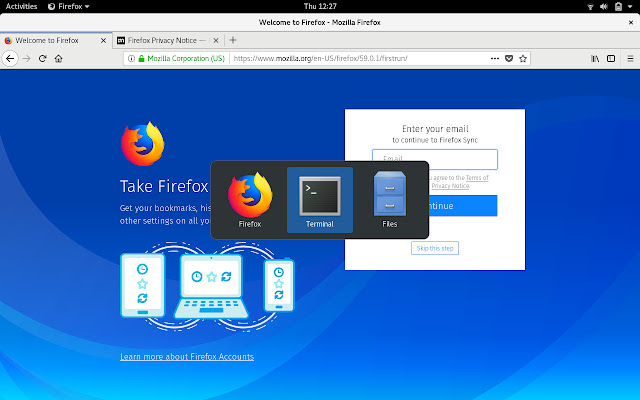The height and width of the screenshot is (400, 640).
Task: Select Terminal in the app switcher
Action: coord(320,200)
